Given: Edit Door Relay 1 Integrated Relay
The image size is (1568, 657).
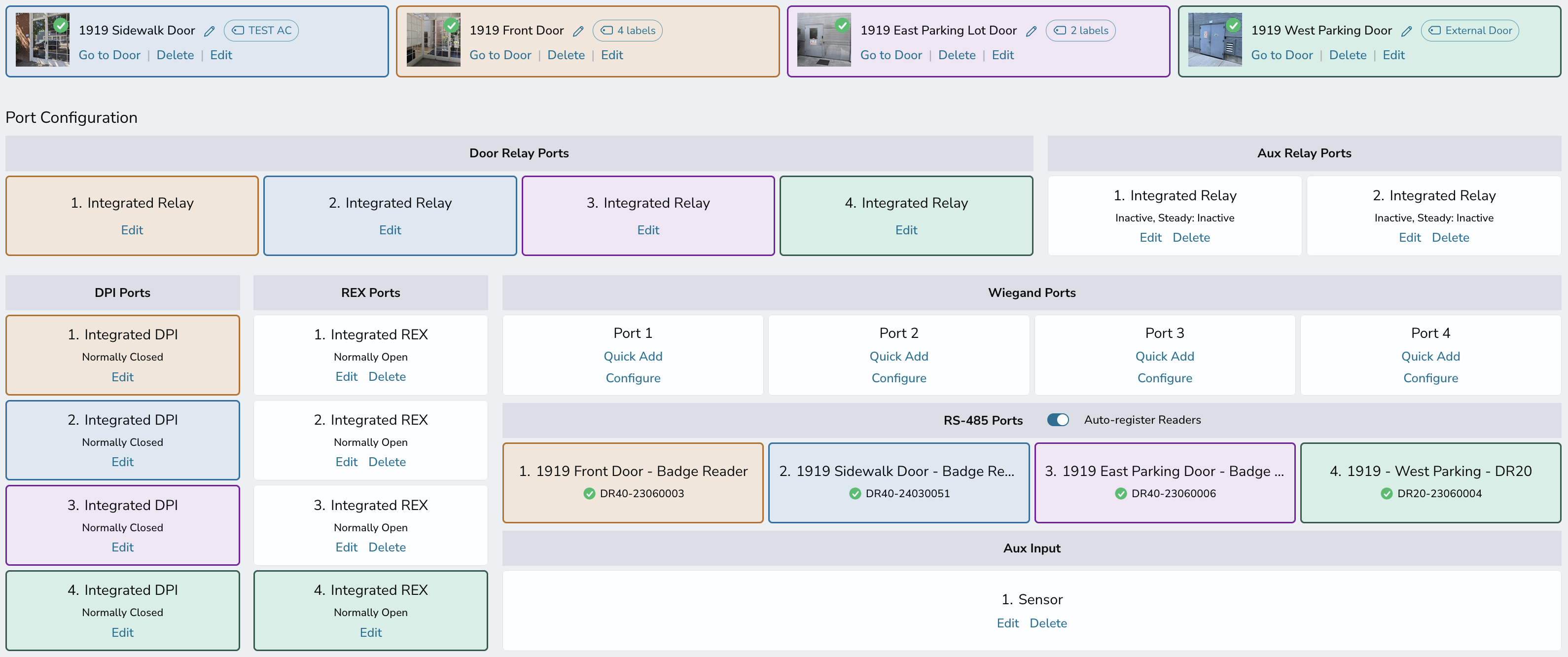Looking at the screenshot, I should click(132, 229).
